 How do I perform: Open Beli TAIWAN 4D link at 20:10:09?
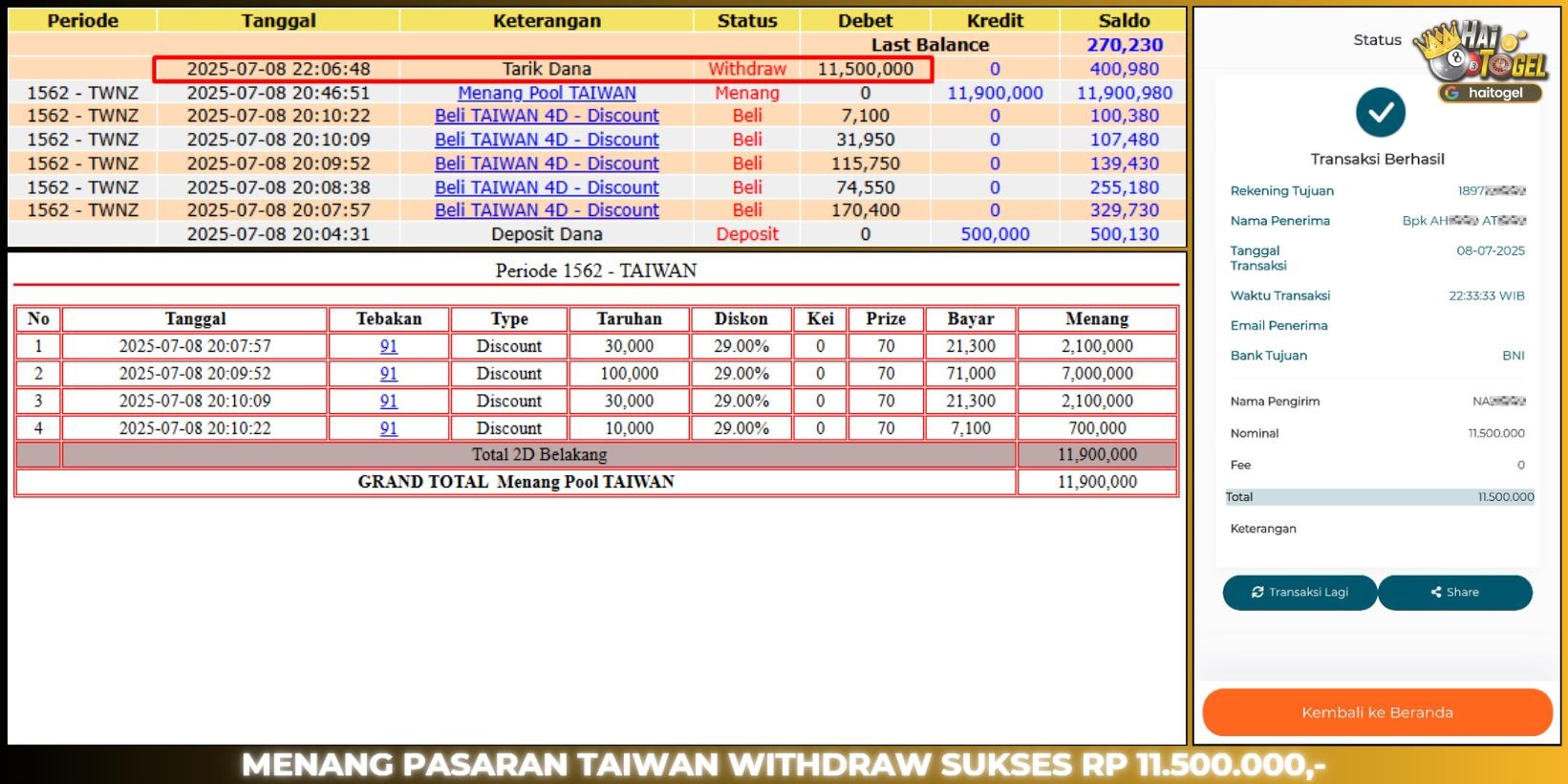point(547,140)
